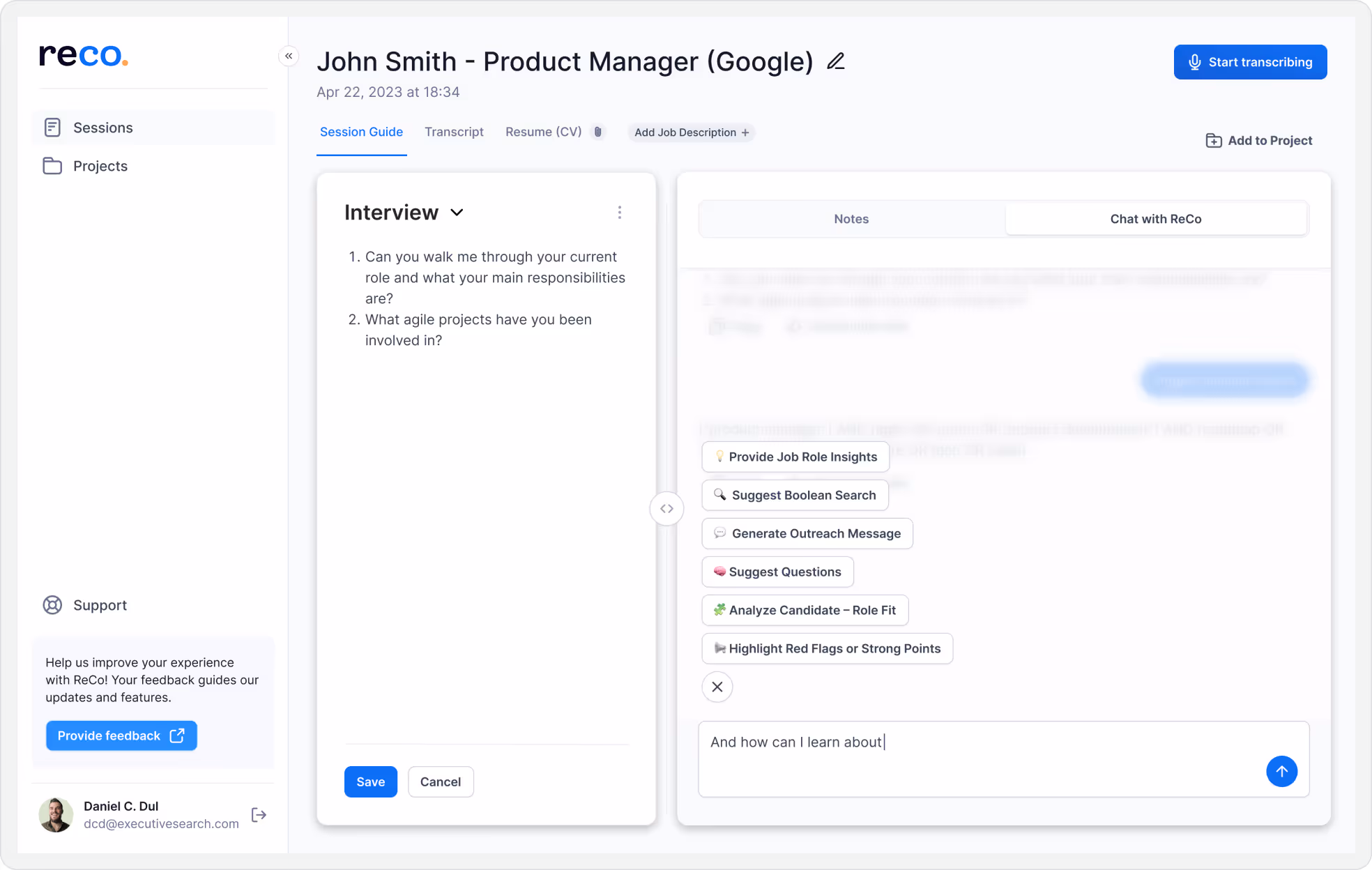Click the logout icon next to Daniel C. Dul
Viewport: 1372px width, 870px height.
pyautogui.click(x=259, y=814)
